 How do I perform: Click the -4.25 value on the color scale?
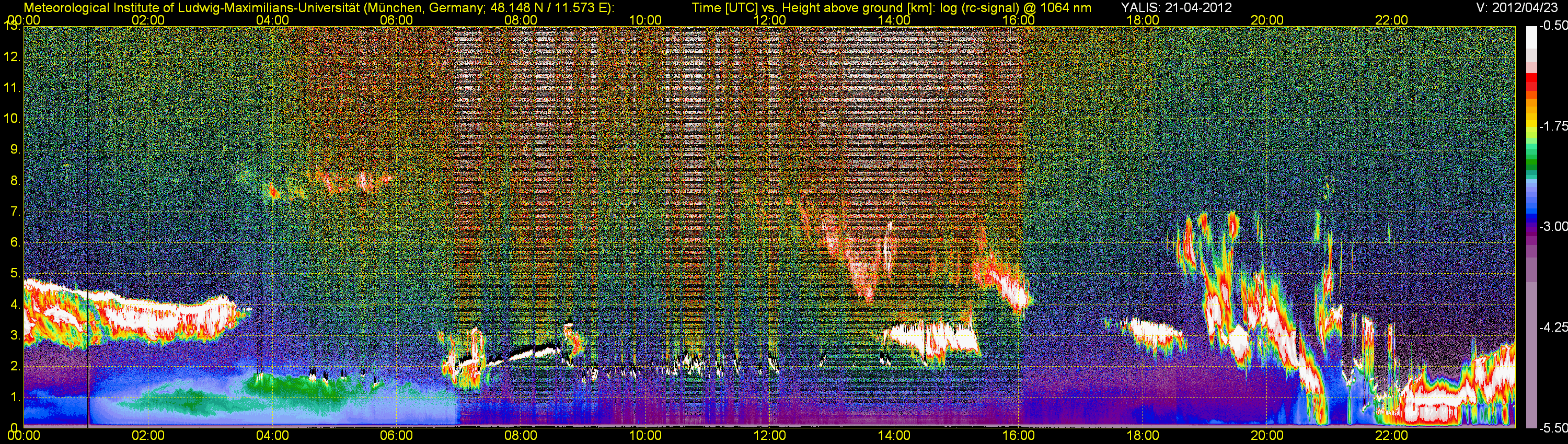click(1553, 327)
